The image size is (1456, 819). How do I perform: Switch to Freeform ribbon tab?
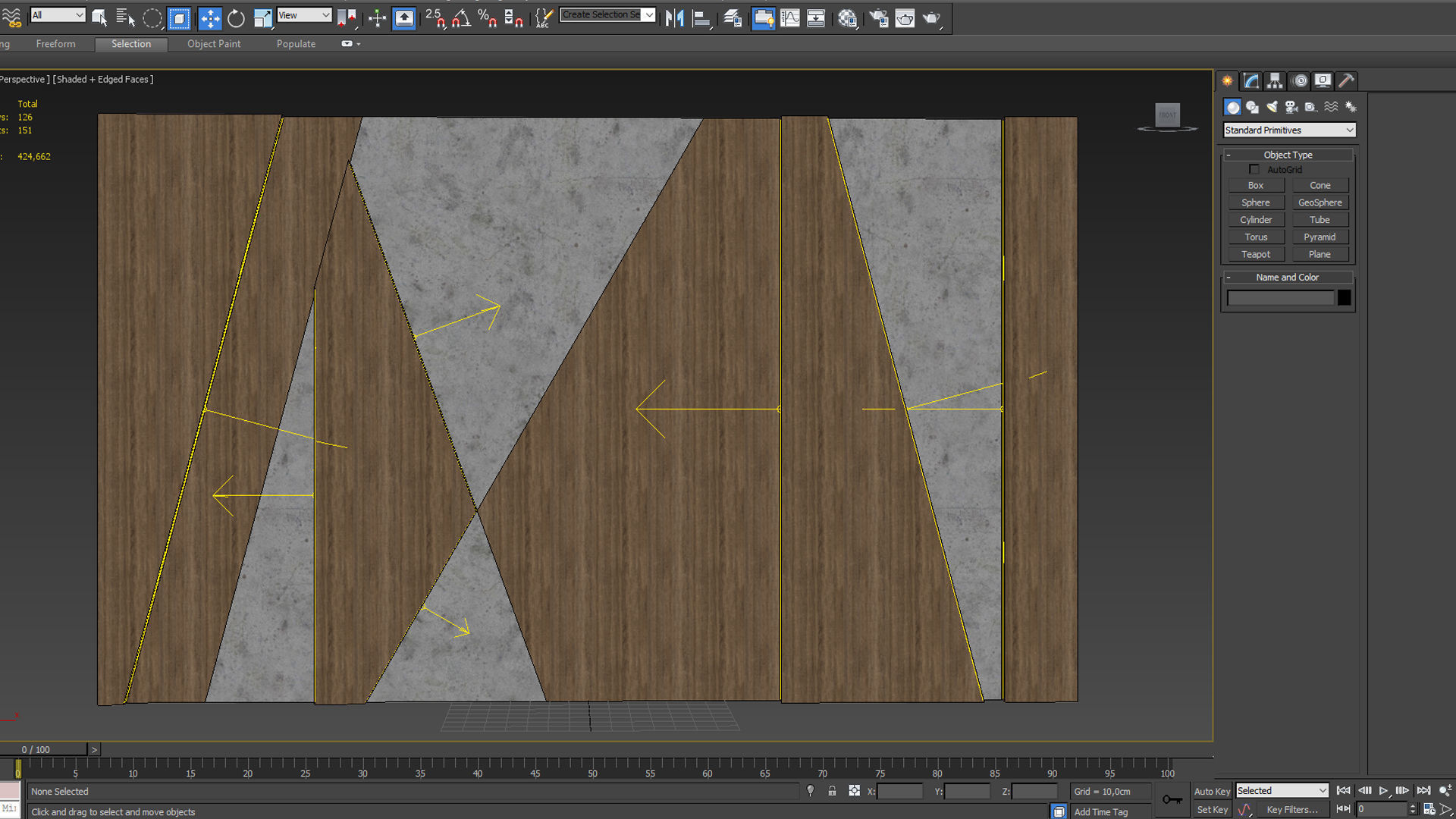[x=55, y=44]
